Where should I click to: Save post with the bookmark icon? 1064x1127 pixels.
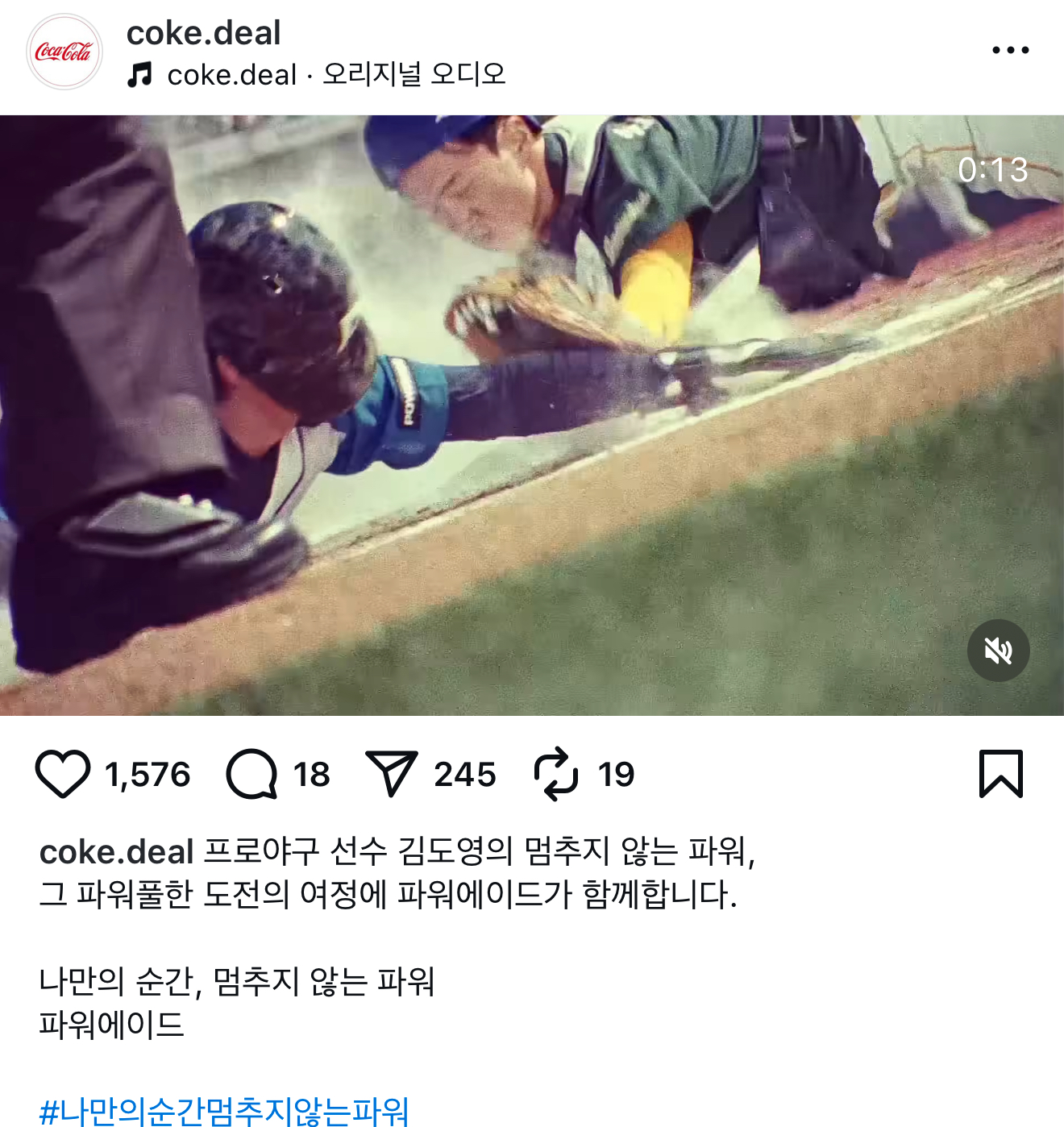tap(1001, 774)
